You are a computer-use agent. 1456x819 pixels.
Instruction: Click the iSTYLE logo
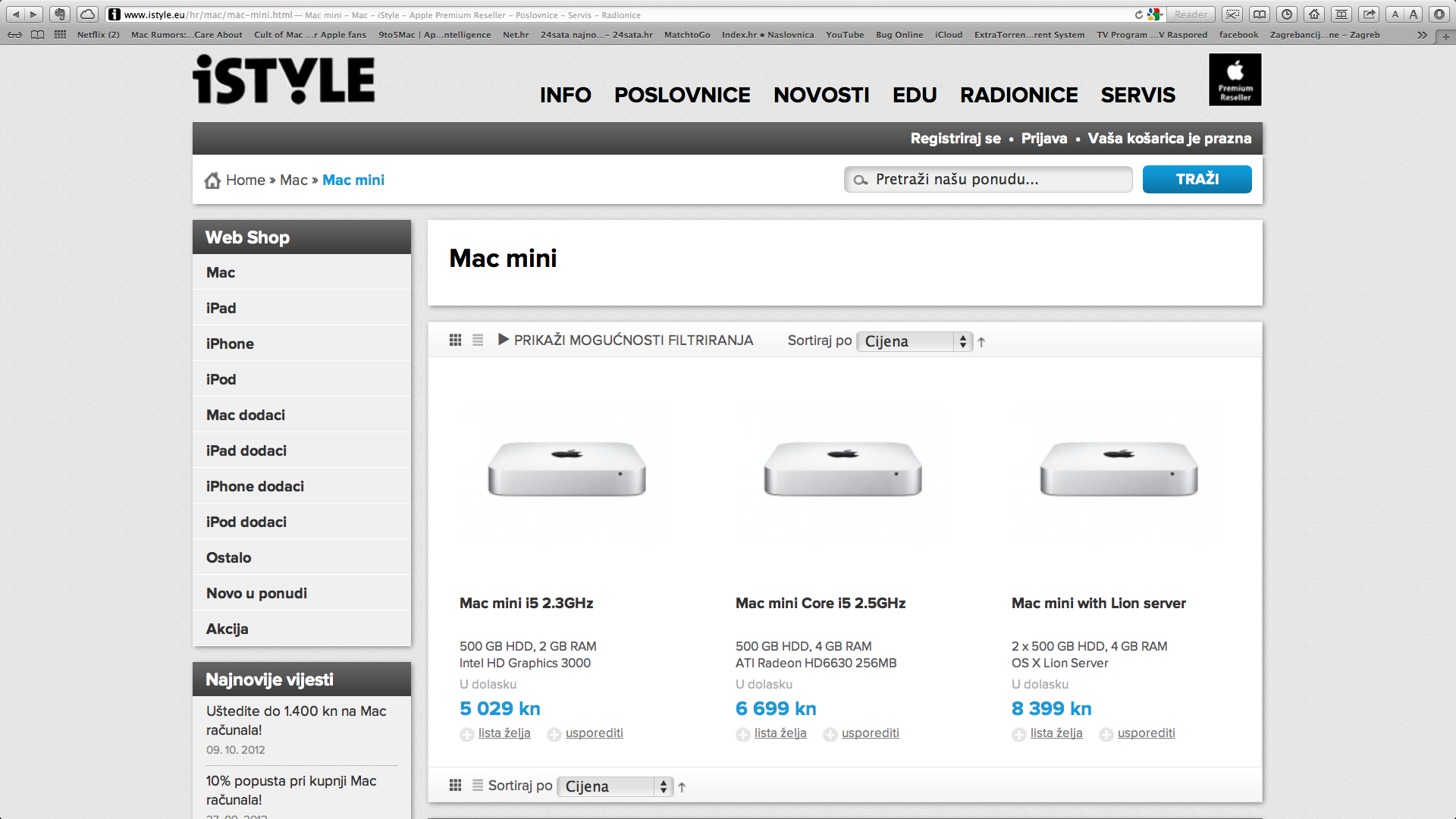[x=284, y=79]
